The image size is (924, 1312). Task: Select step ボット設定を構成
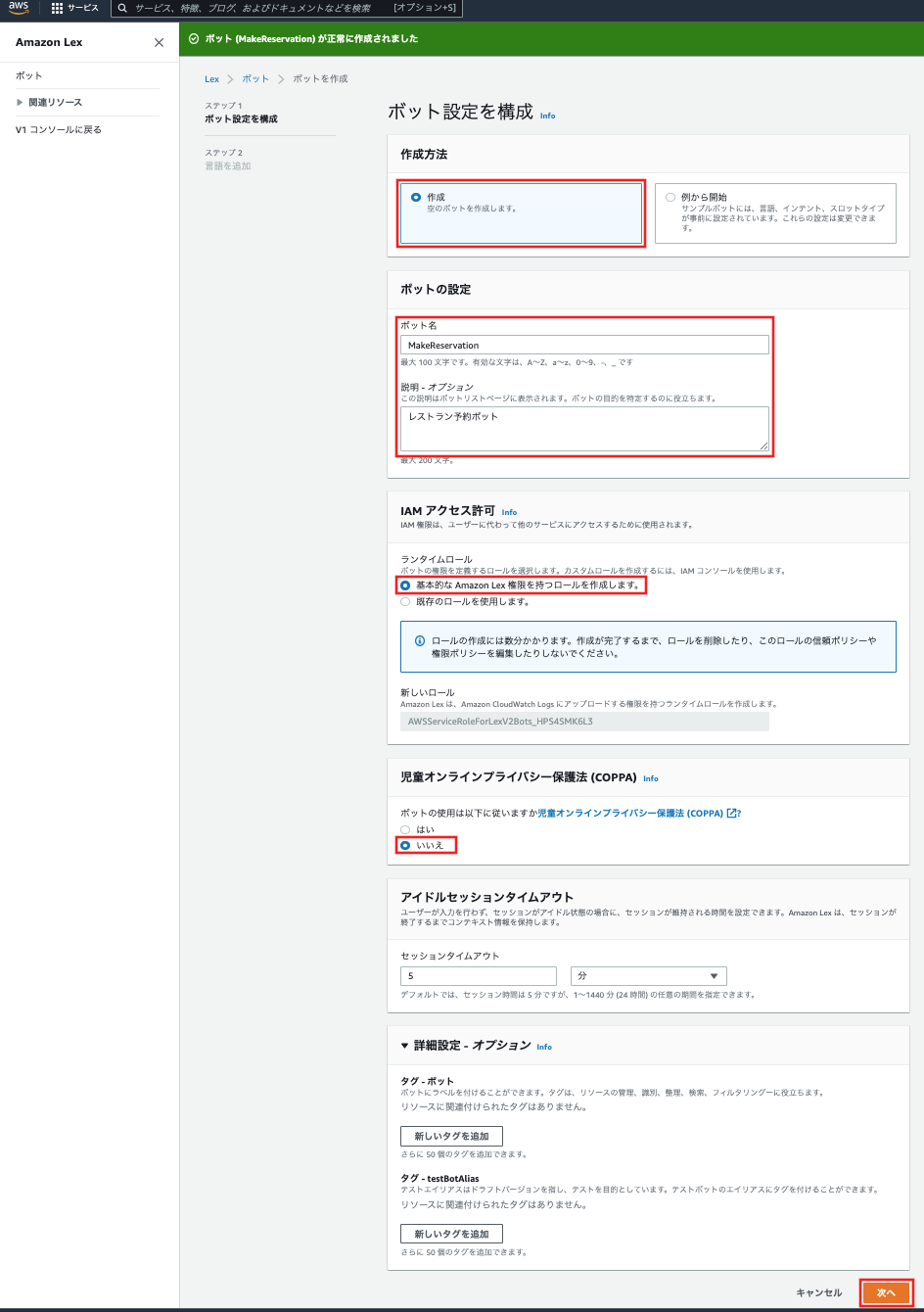(x=241, y=118)
